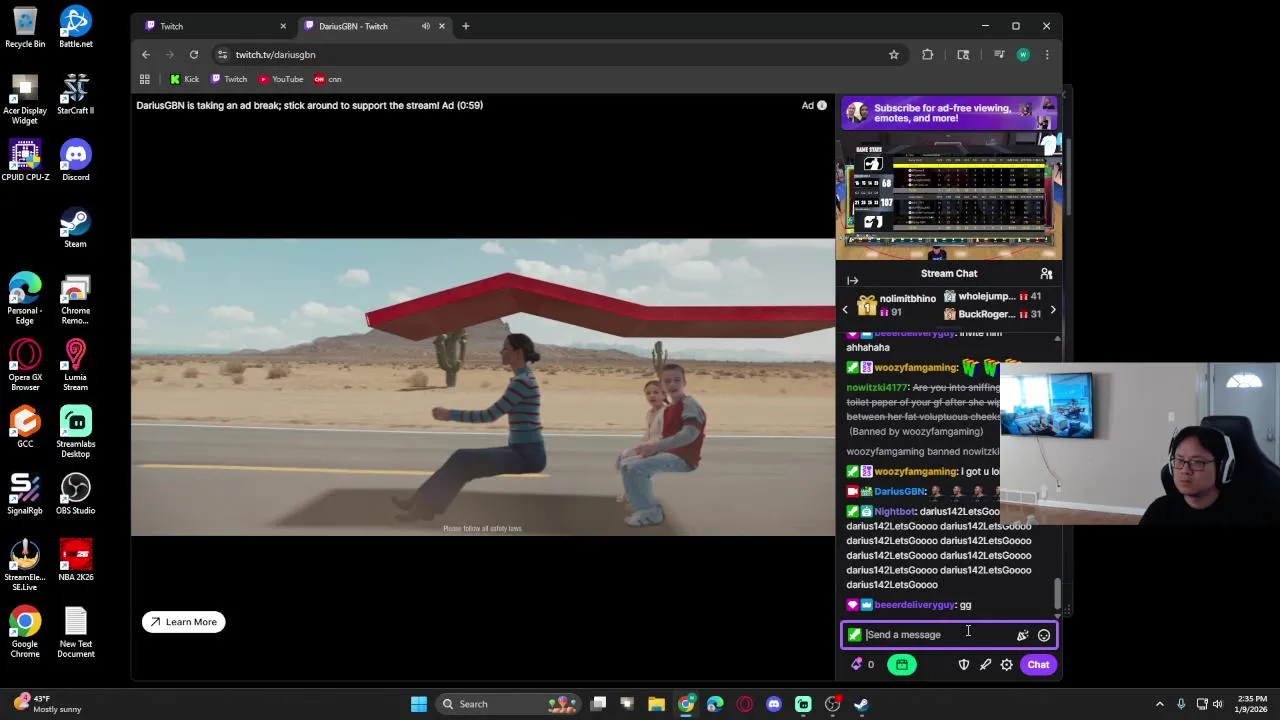Select Discord desktop shortcut
1280x720 pixels.
pos(76,161)
